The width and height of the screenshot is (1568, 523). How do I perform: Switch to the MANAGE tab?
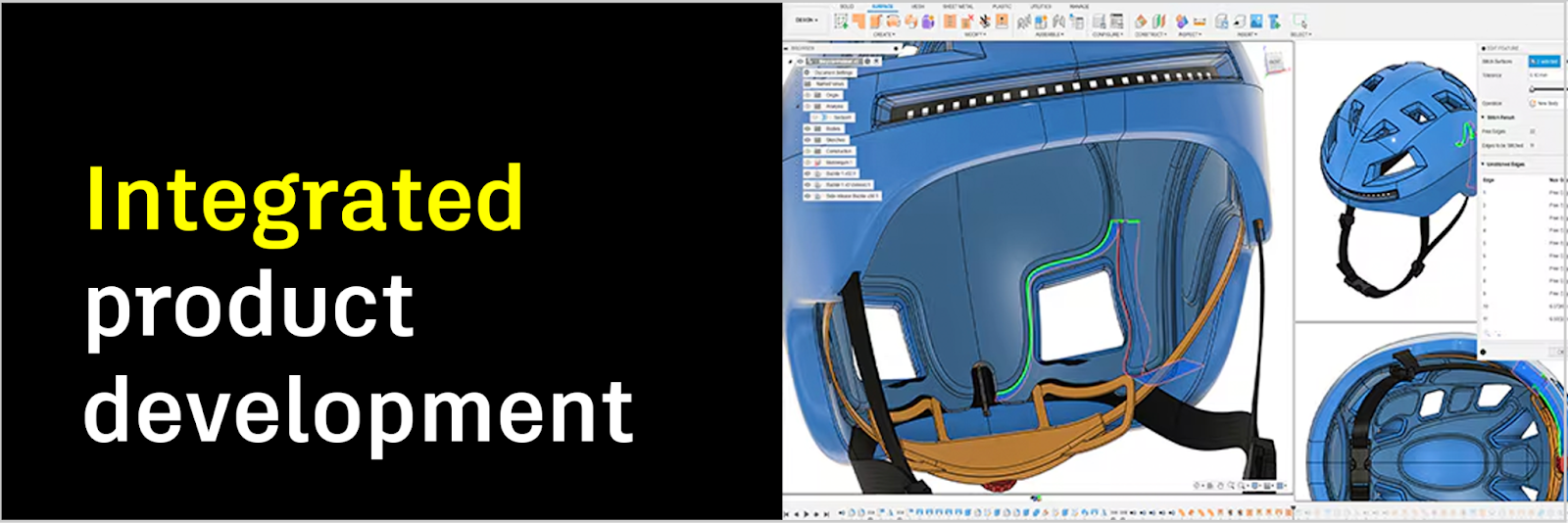(x=1079, y=6)
